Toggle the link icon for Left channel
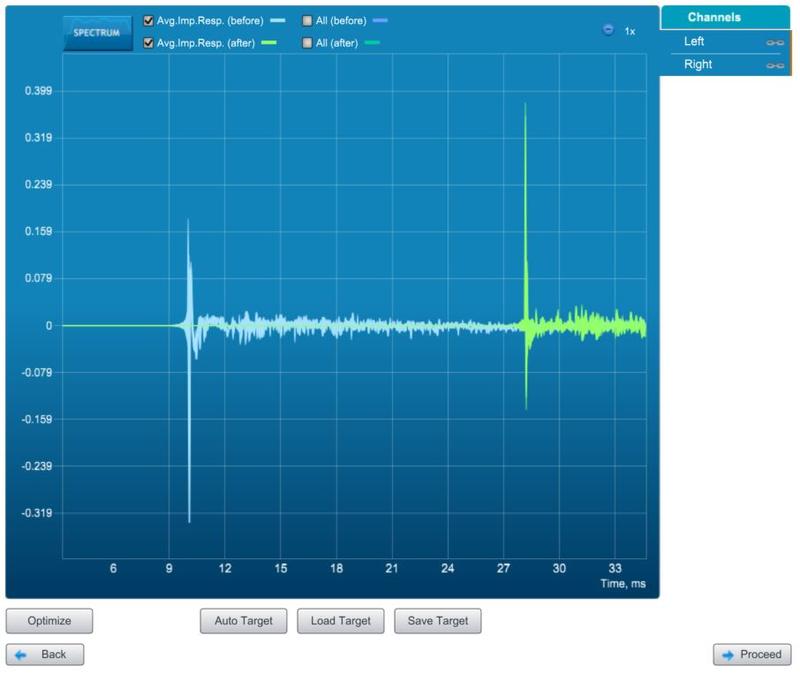 tap(775, 43)
